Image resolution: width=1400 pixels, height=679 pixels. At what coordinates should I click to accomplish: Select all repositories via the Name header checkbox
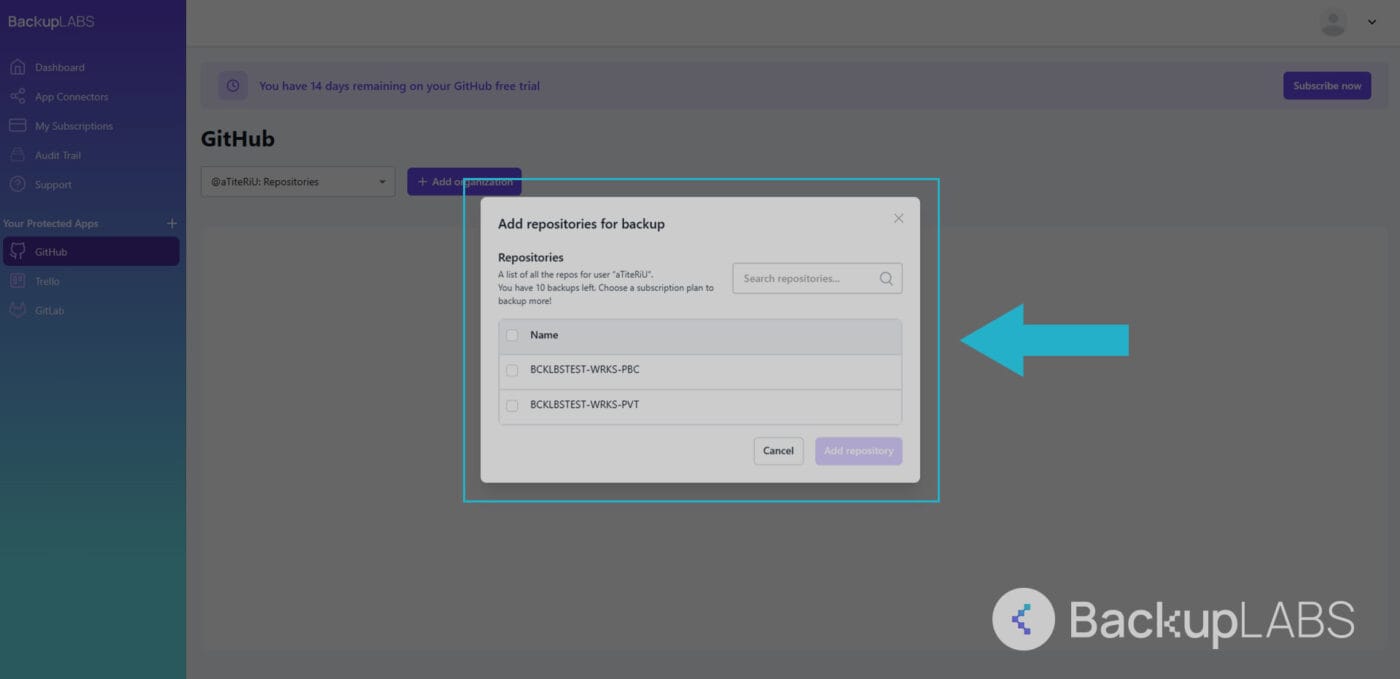(x=512, y=335)
